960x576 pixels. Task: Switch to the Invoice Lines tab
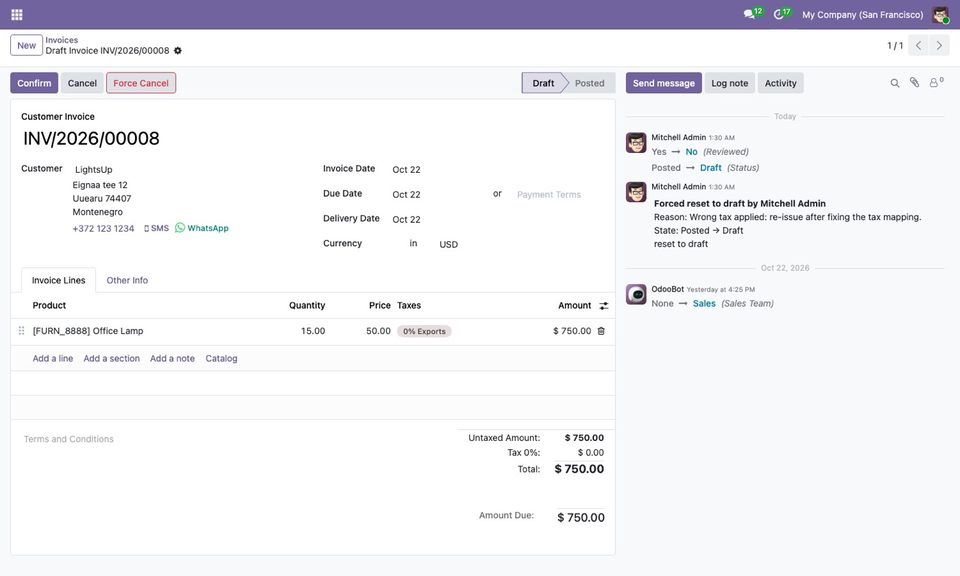tap(59, 280)
